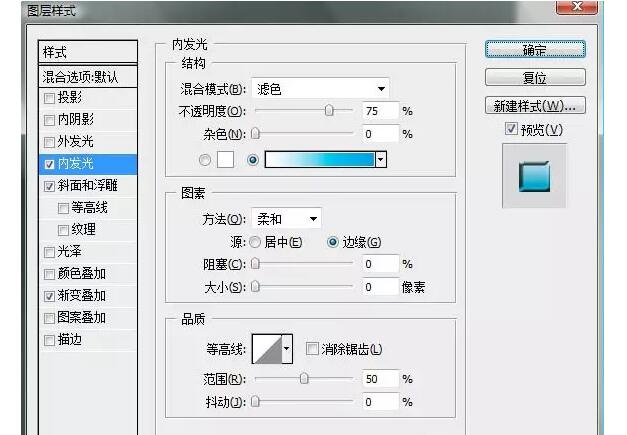Open the gradient picker dropdown arrow
This screenshot has width=627, height=435.
381,160
